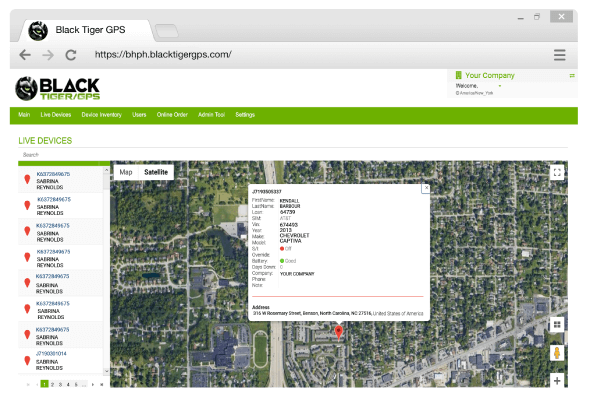590x397 pixels.
Task: Open the map tilt grid icon
Action: (557, 324)
